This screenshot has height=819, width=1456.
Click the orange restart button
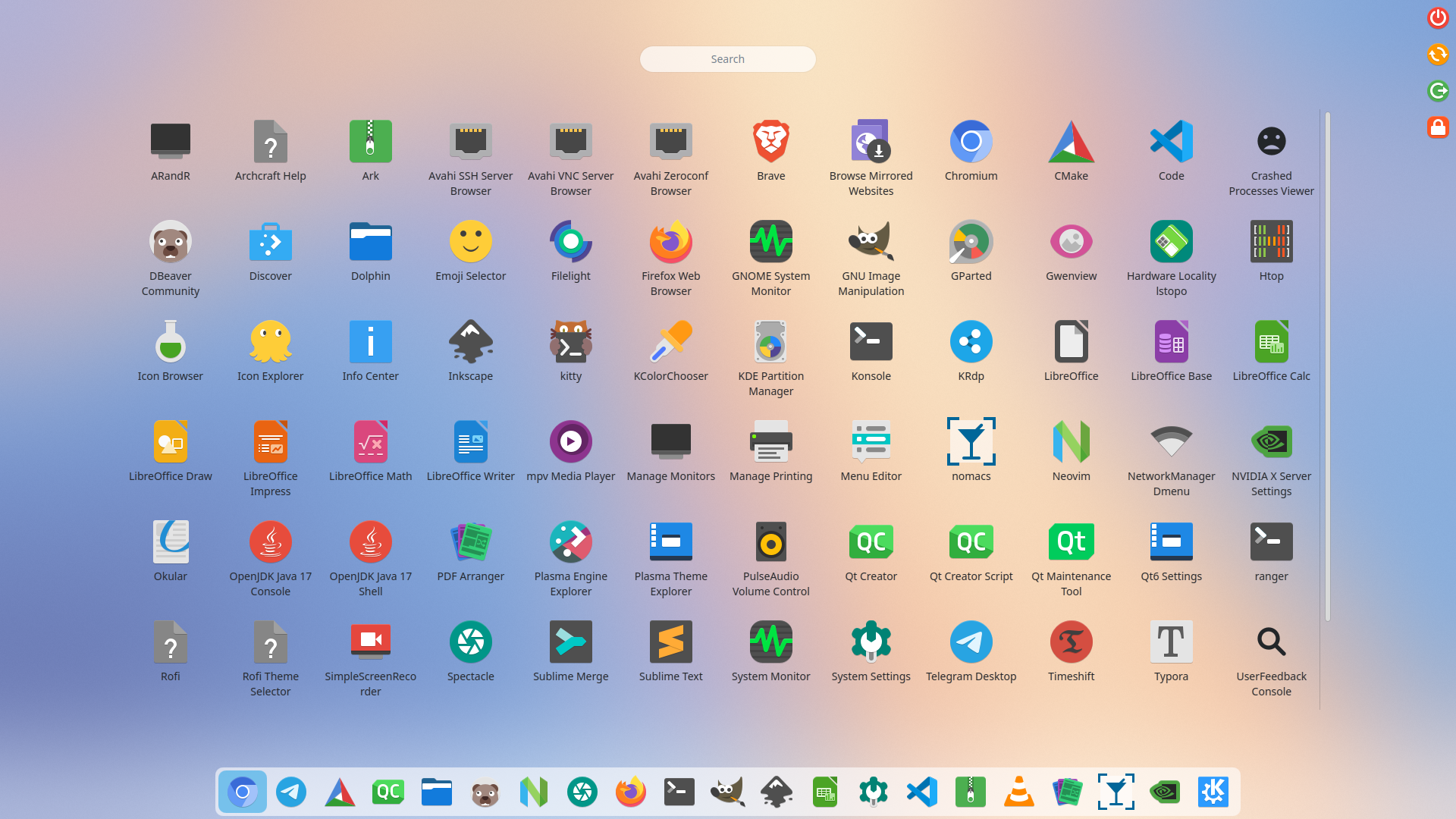tap(1438, 55)
